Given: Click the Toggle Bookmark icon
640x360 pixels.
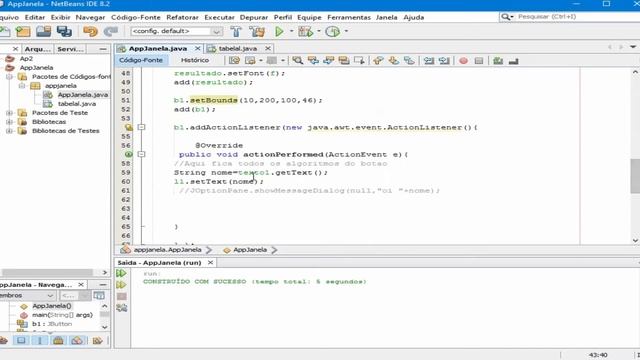Looking at the screenshot, I should pos(409,60).
